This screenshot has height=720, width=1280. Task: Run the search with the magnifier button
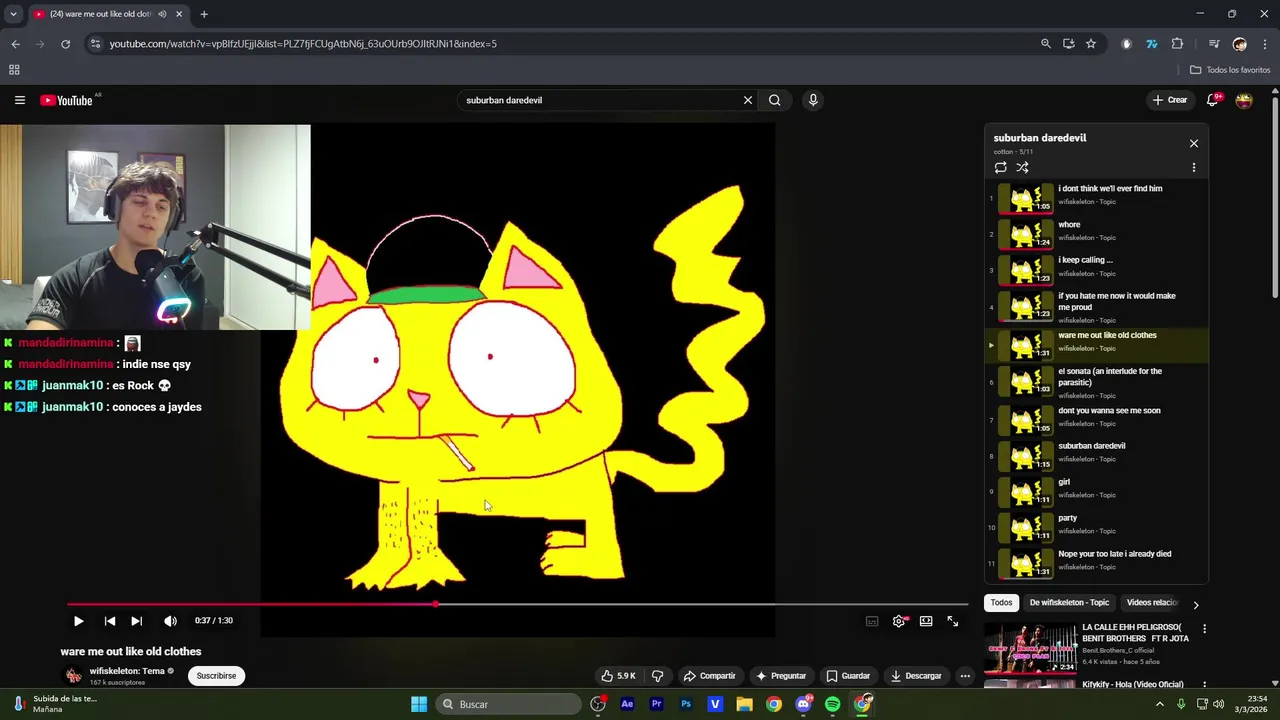[774, 100]
